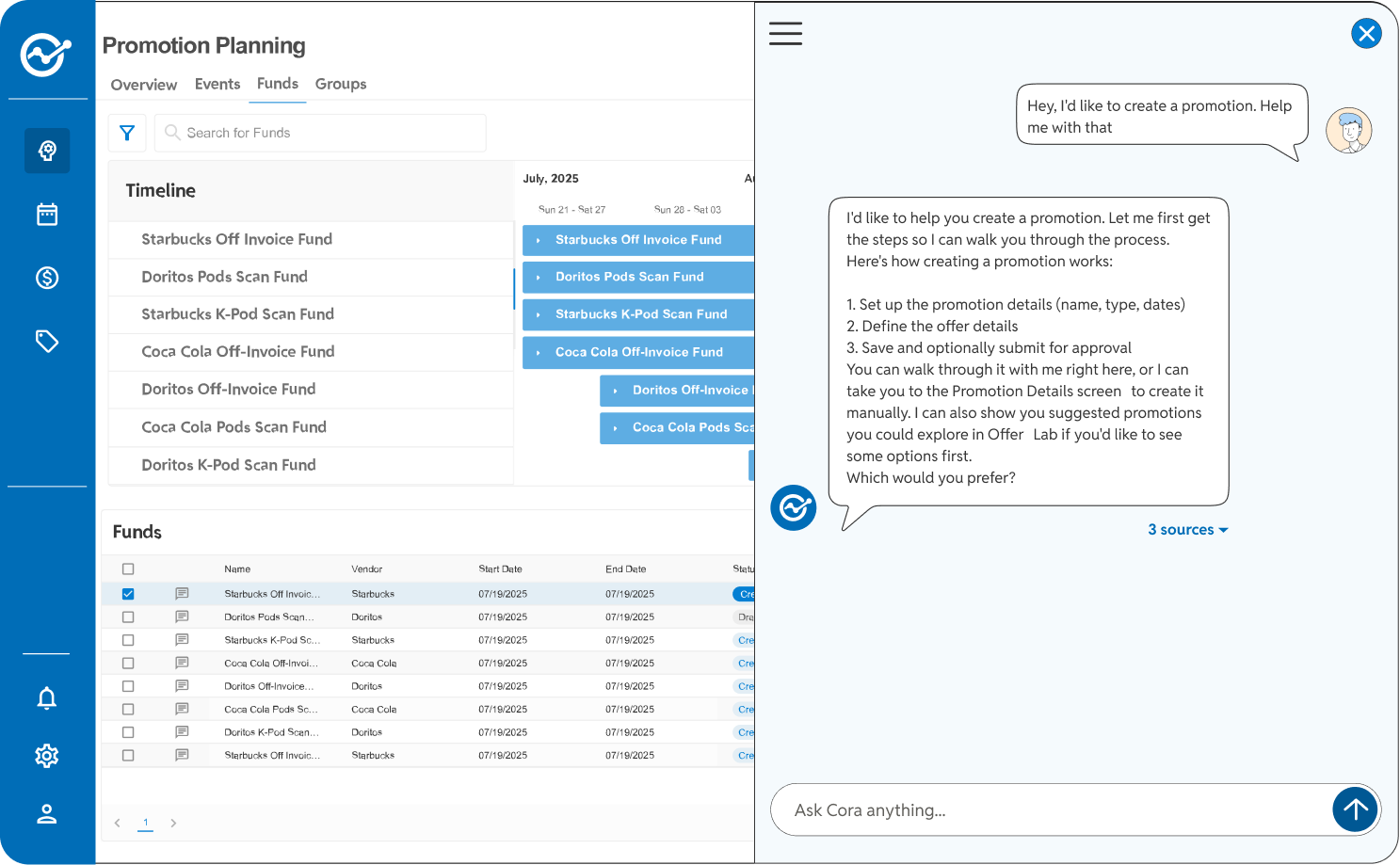Click the app logo in sidebar
1400x865 pixels.
coord(46,56)
